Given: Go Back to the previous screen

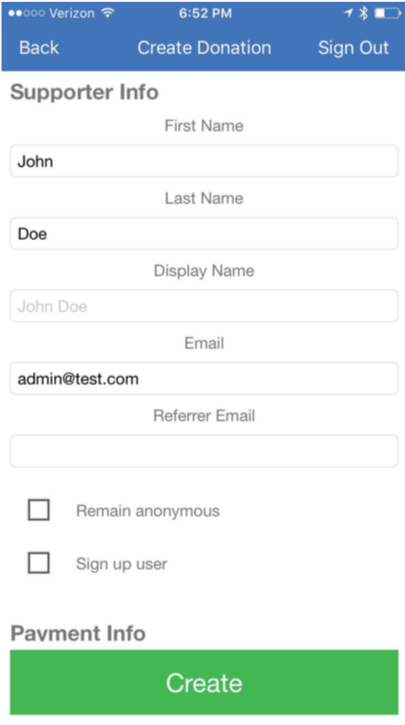Looking at the screenshot, I should [39, 48].
